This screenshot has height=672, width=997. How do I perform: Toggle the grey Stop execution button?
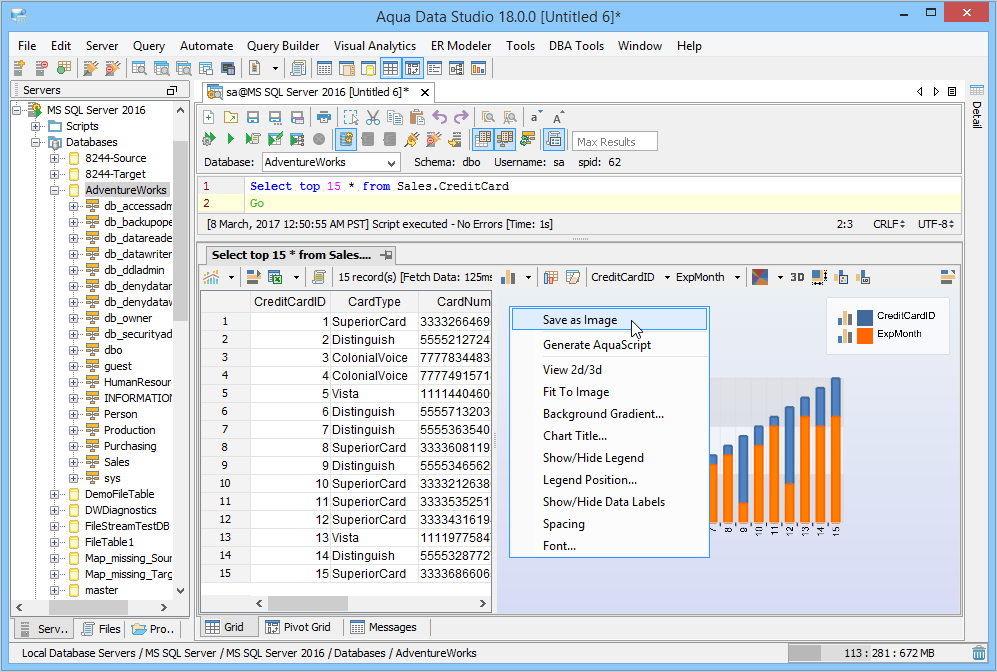pyautogui.click(x=319, y=140)
